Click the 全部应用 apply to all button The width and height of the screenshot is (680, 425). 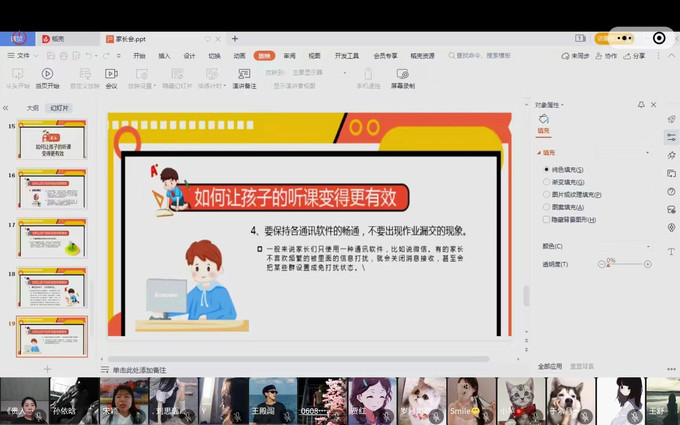tap(550, 366)
